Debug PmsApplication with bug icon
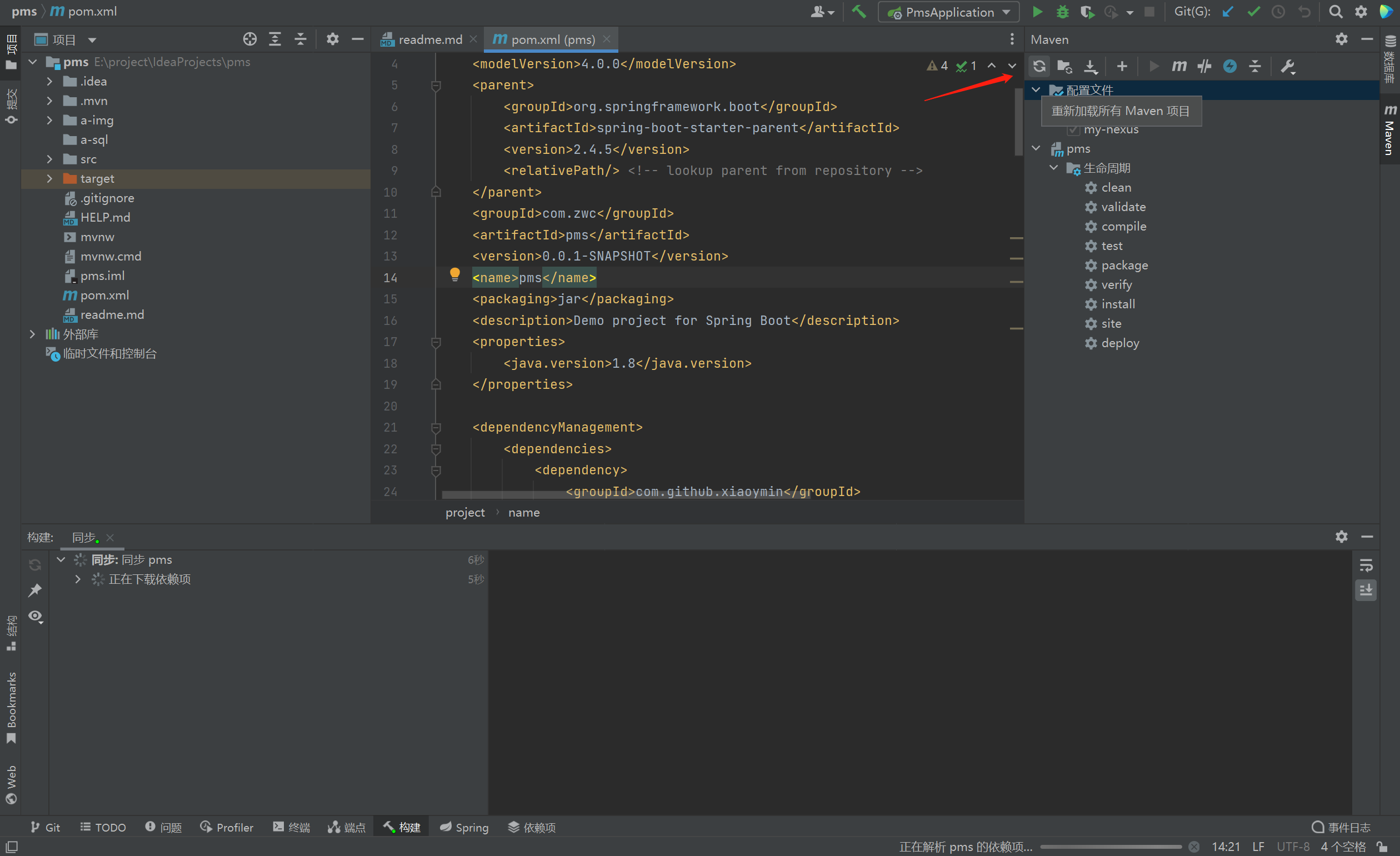 point(1062,12)
